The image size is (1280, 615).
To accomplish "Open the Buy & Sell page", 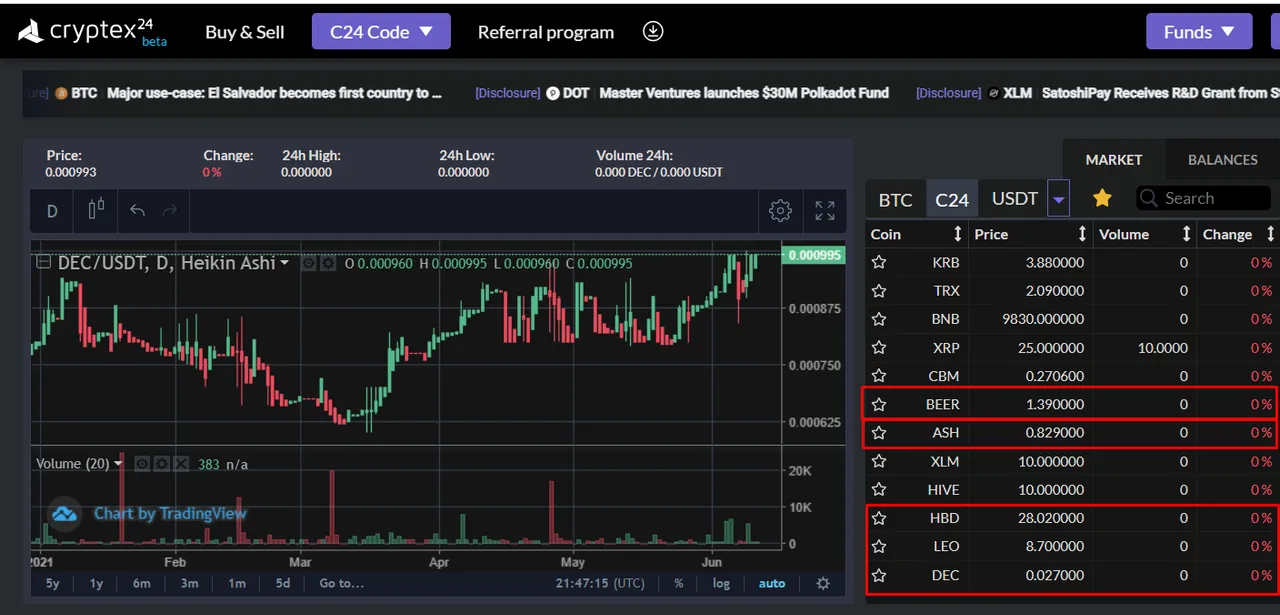I will pyautogui.click(x=245, y=32).
